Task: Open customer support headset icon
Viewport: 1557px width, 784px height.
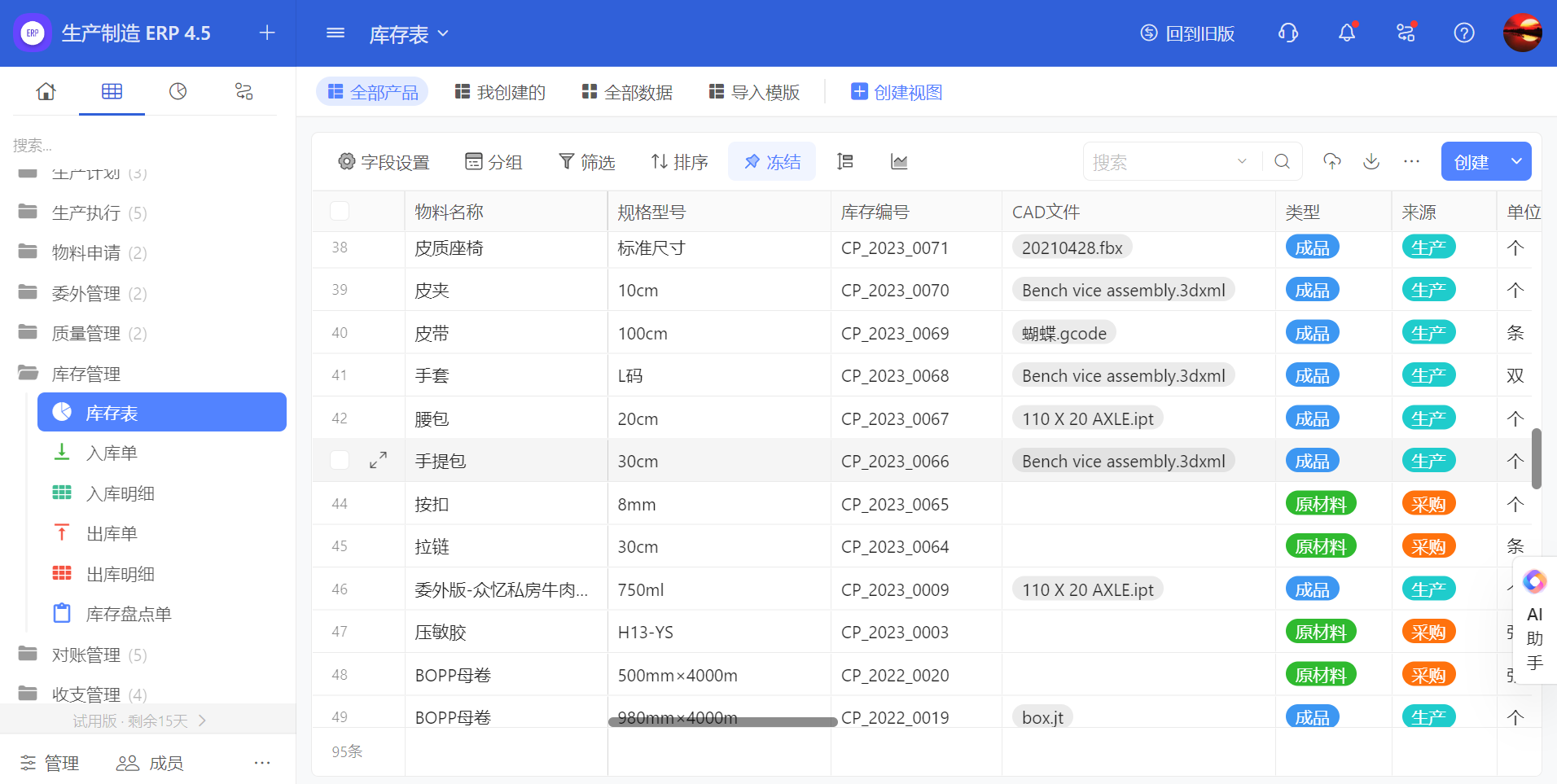Action: pos(1288,33)
